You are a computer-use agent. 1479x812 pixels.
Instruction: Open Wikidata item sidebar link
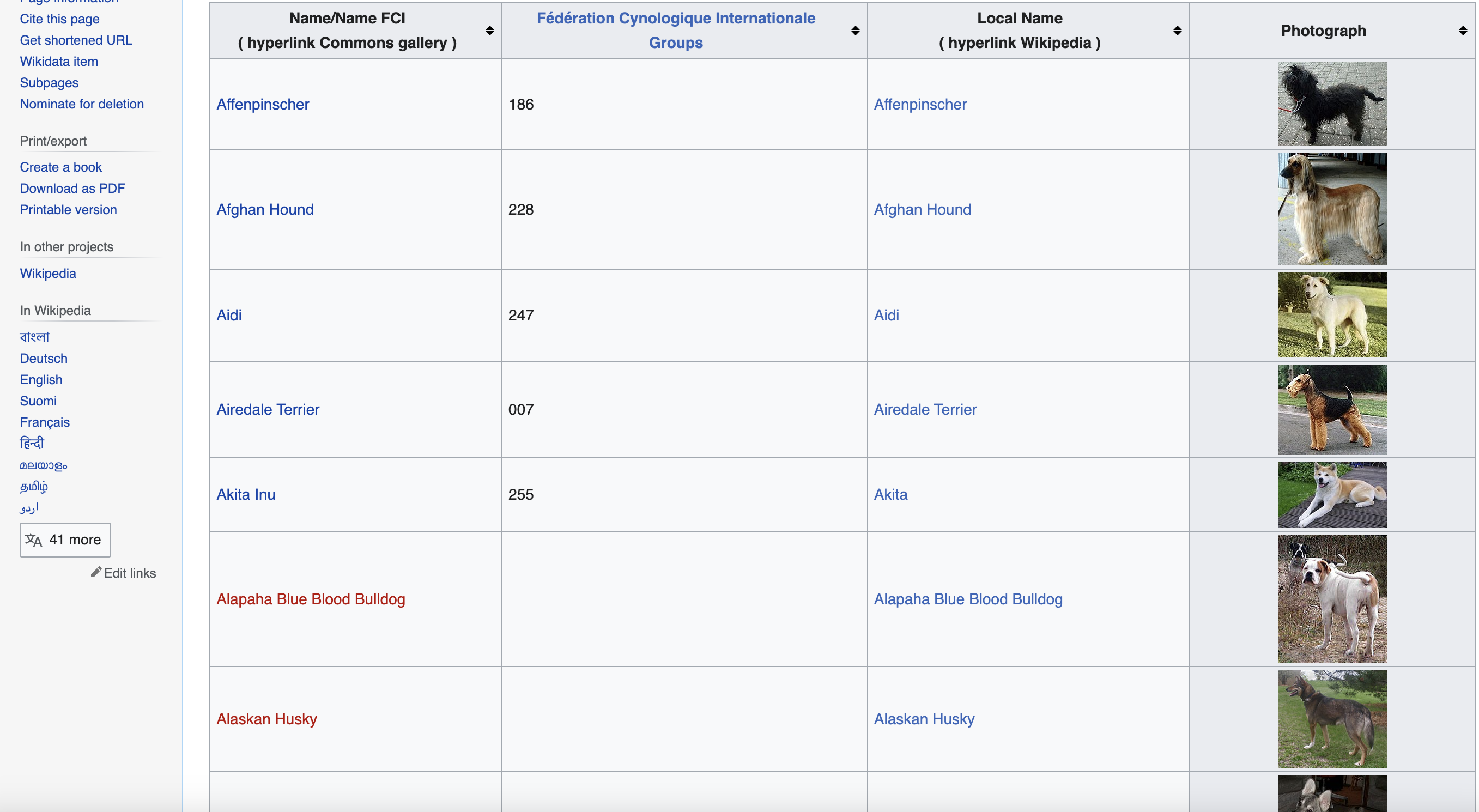59,62
